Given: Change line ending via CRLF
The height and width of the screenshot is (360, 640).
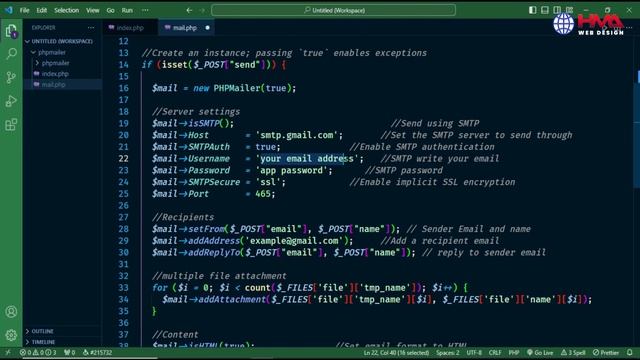Looking at the screenshot, I should (495, 352).
